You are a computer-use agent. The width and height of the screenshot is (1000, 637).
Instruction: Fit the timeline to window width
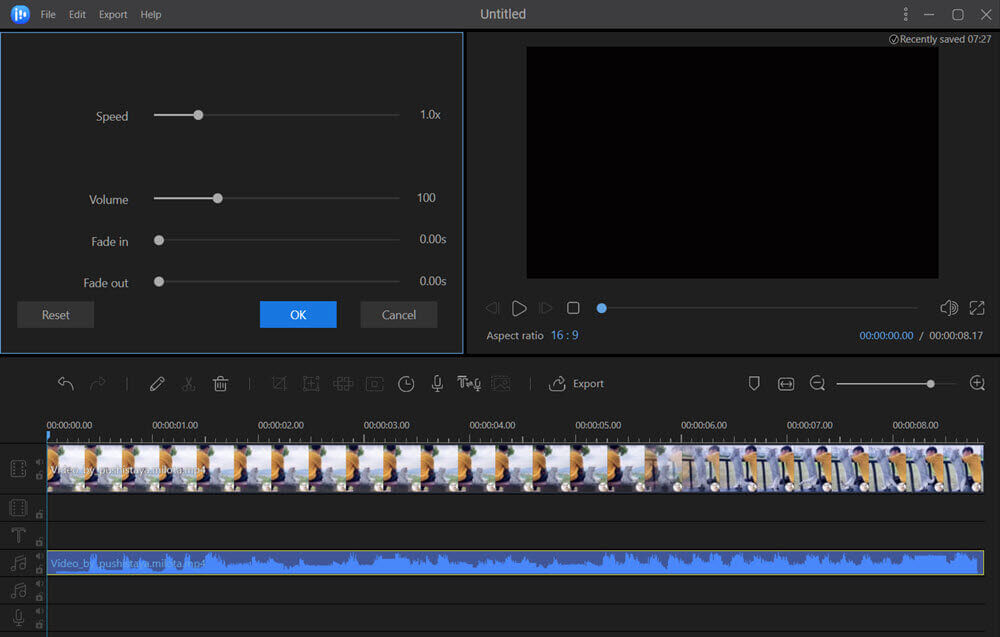click(786, 383)
